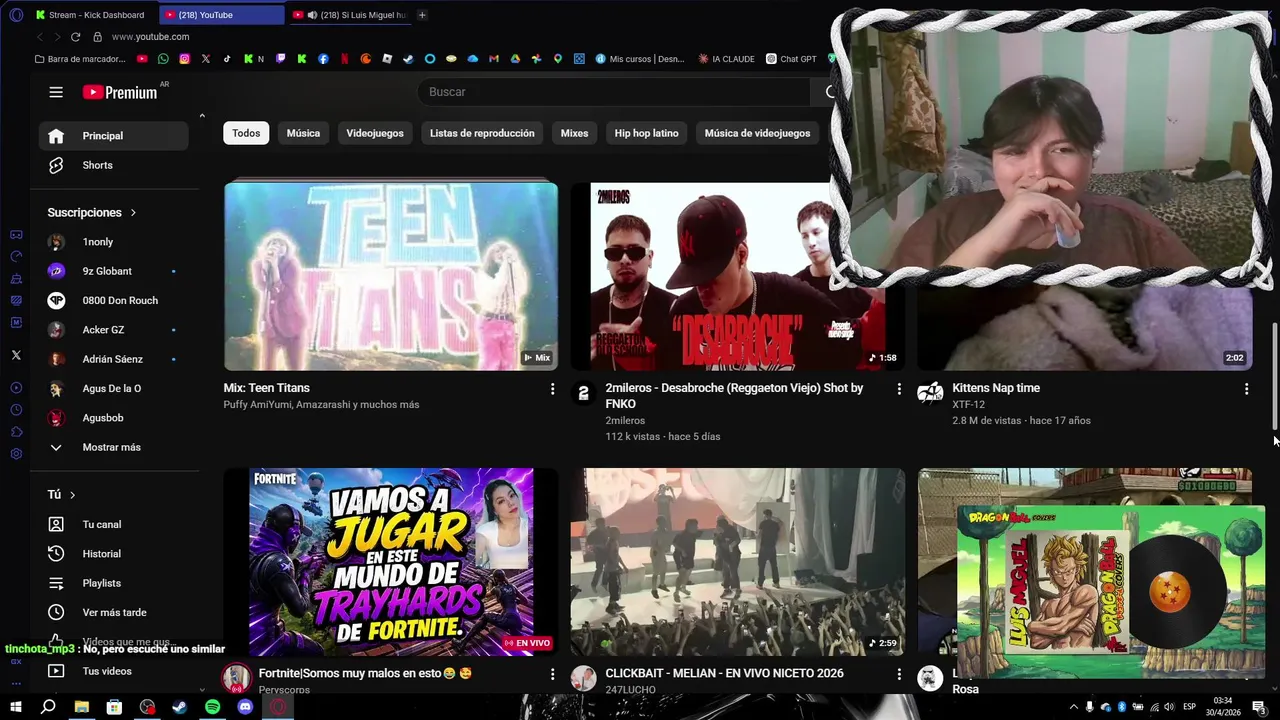Screen dimensions: 1280x720
Task: Open the Shorts section in sidebar
Action: [x=113, y=165]
